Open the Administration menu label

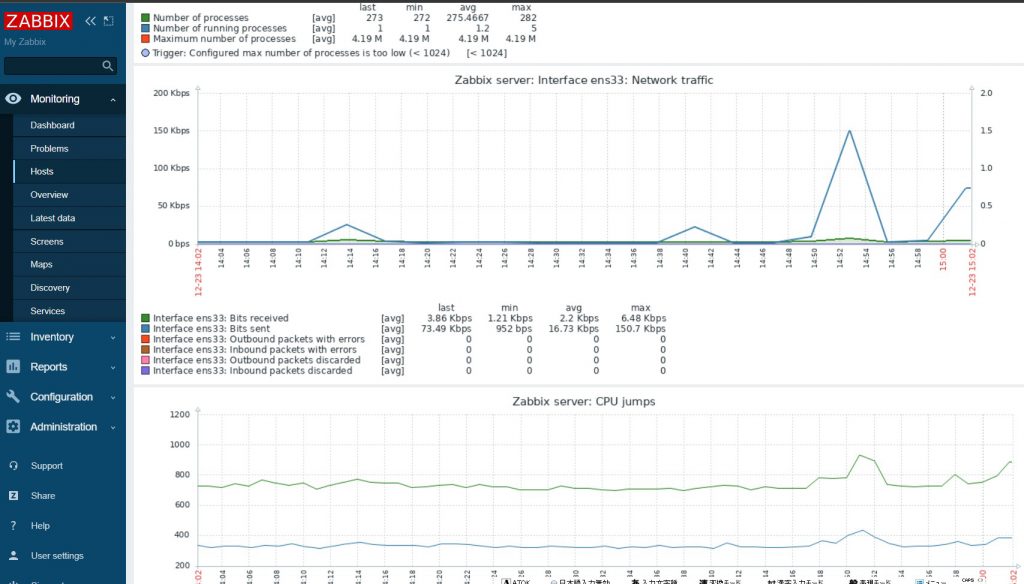[x=63, y=427]
